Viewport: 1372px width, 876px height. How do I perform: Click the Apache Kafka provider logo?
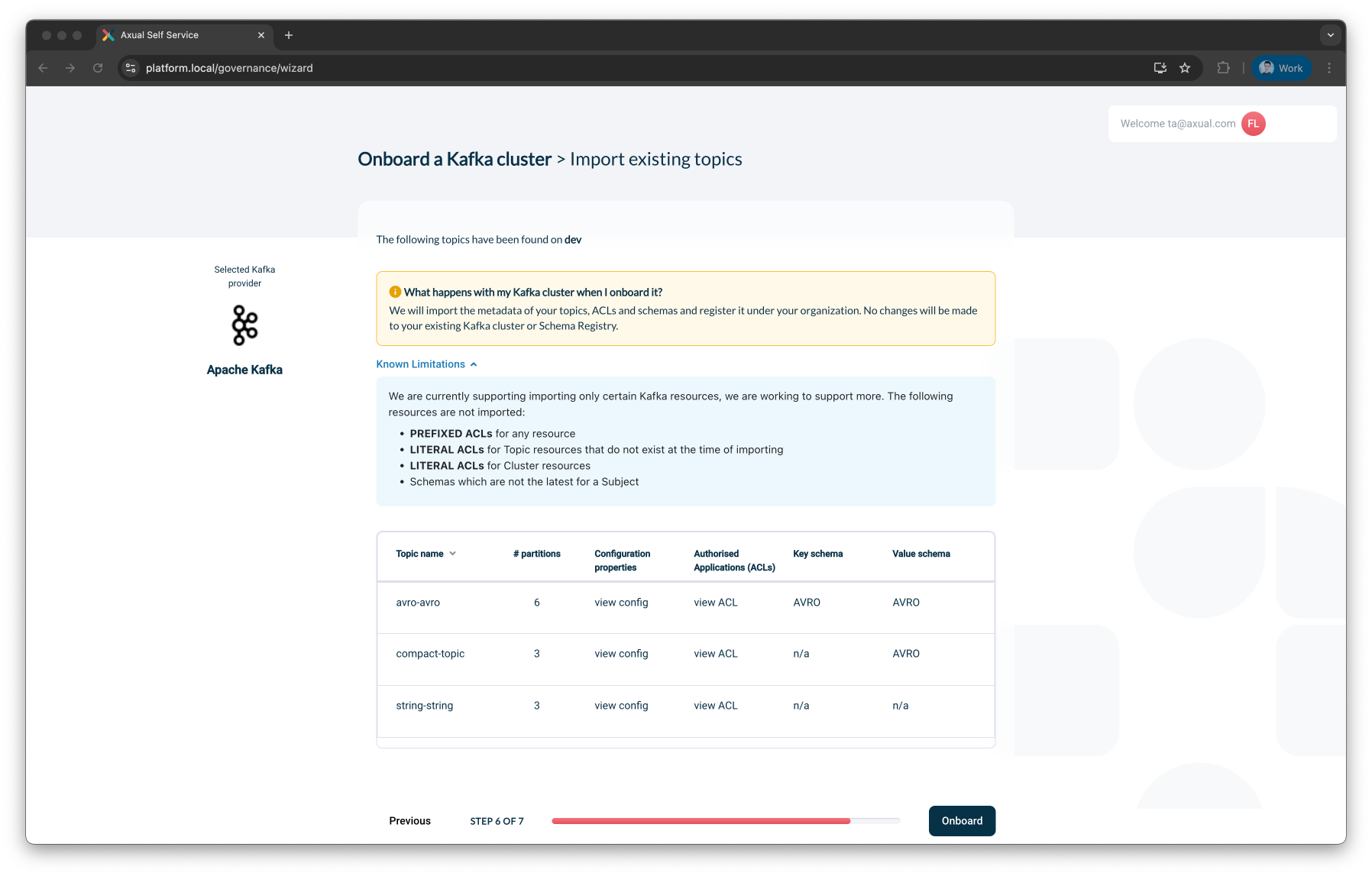click(x=244, y=325)
